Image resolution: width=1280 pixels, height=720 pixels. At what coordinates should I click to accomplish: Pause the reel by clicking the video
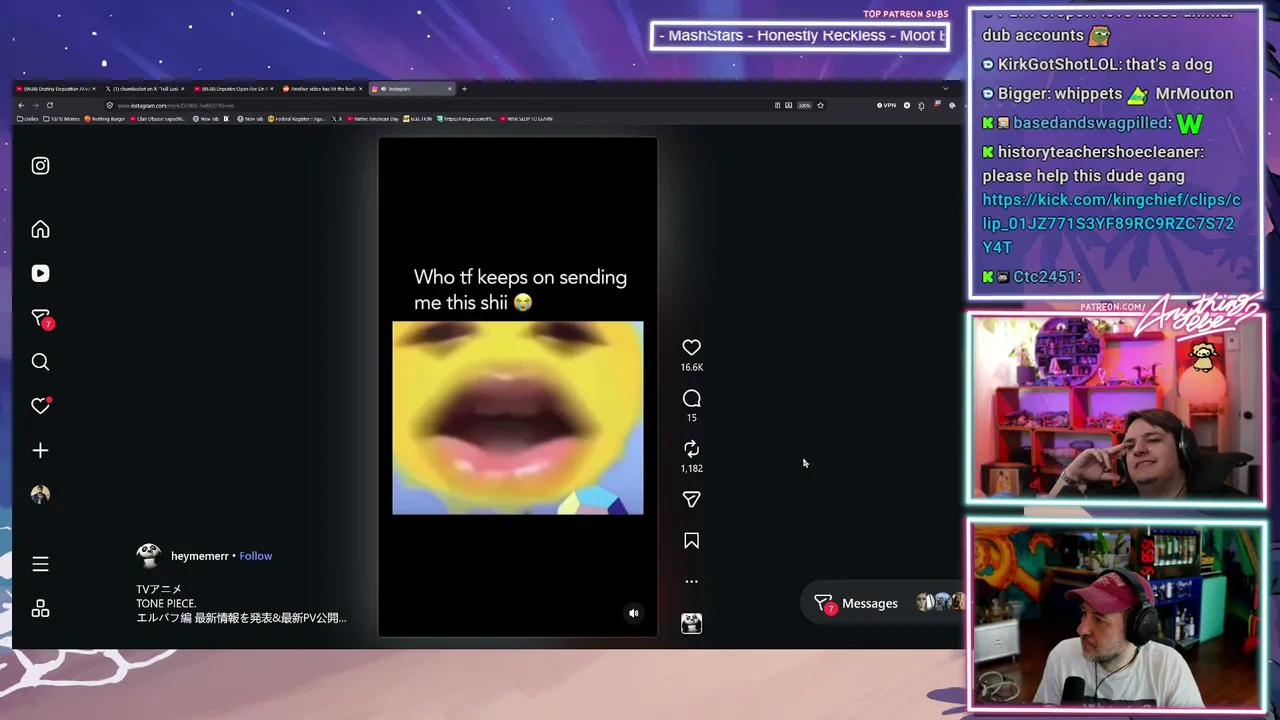pos(518,387)
